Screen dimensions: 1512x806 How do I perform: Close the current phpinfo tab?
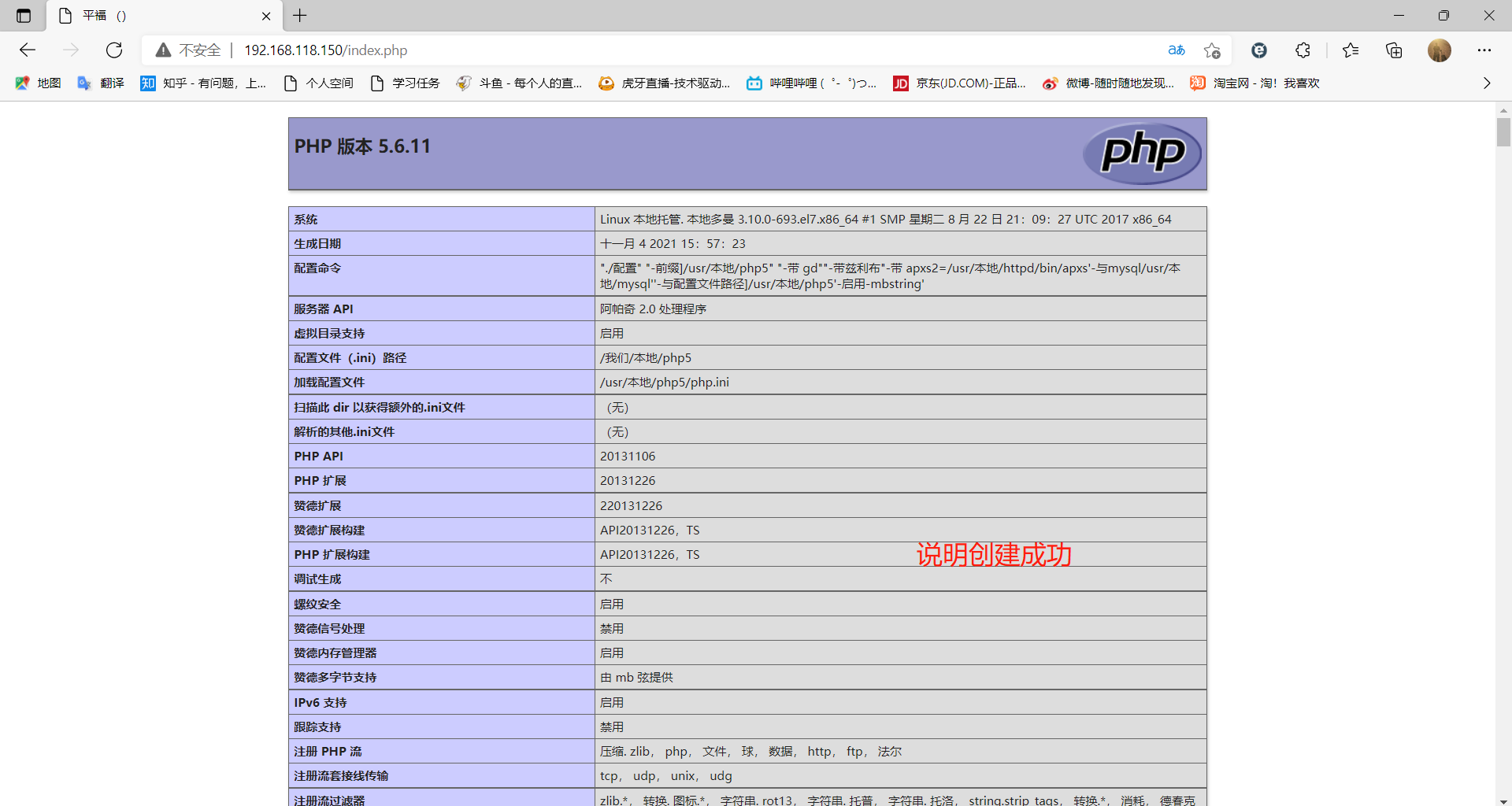point(266,16)
